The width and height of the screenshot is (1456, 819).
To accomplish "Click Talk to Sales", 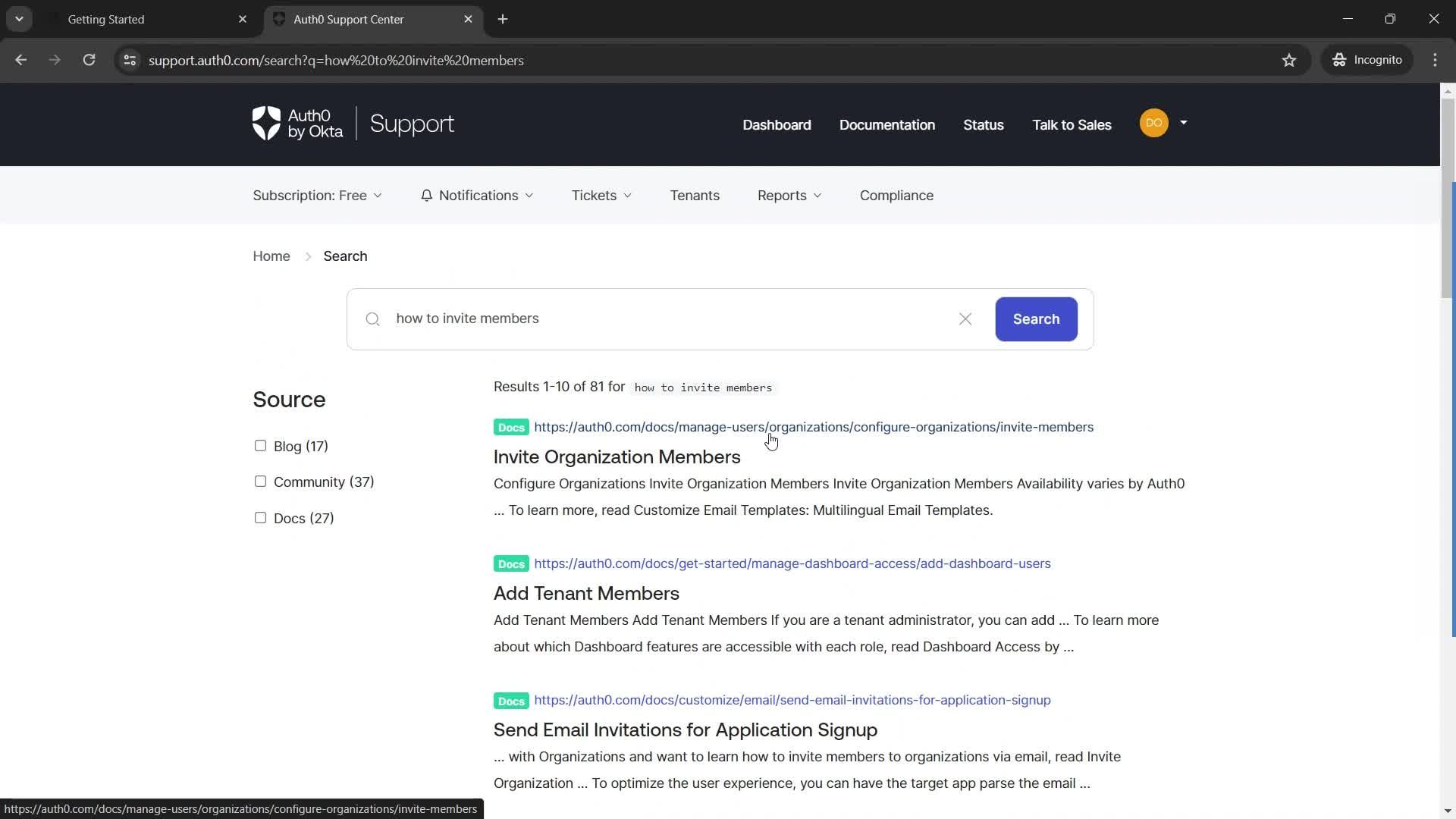I will [1072, 125].
